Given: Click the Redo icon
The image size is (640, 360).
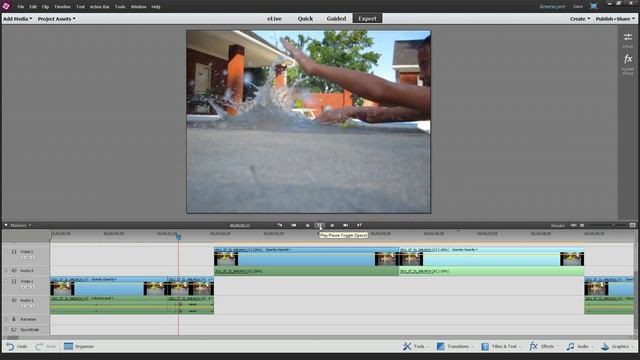Looking at the screenshot, I should (x=39, y=347).
